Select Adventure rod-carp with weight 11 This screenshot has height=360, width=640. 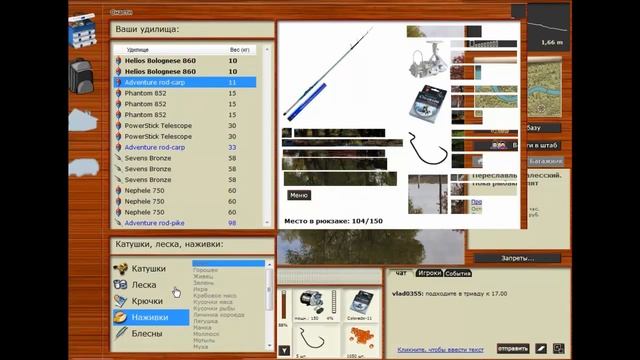[x=184, y=82]
